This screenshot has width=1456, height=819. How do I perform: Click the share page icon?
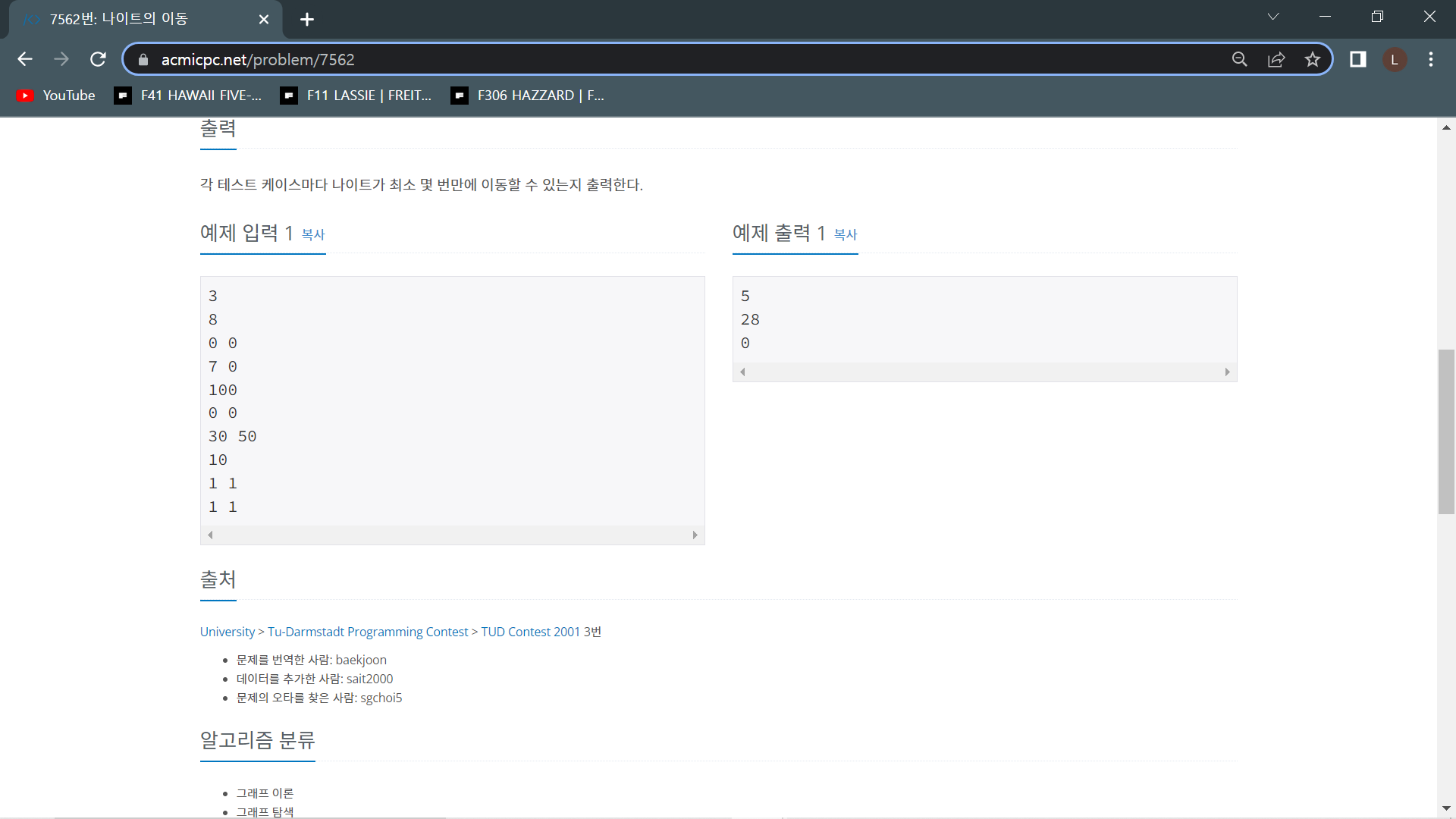pos(1276,59)
